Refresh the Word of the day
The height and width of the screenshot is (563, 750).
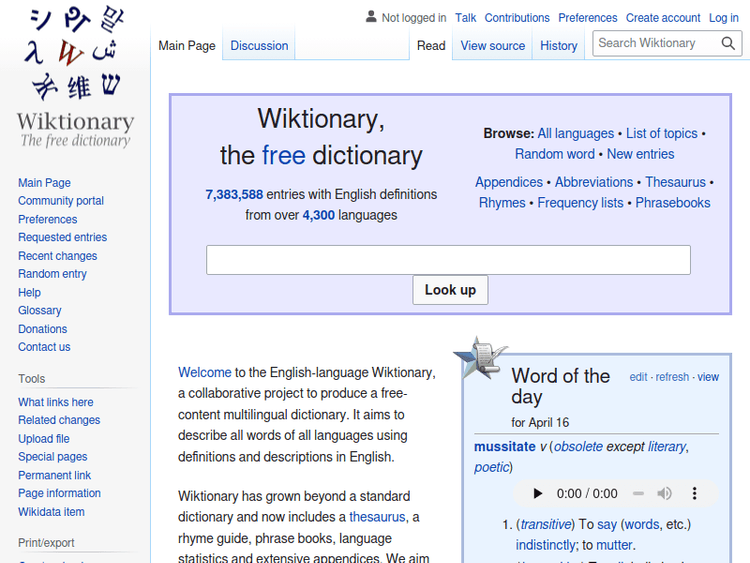point(672,377)
